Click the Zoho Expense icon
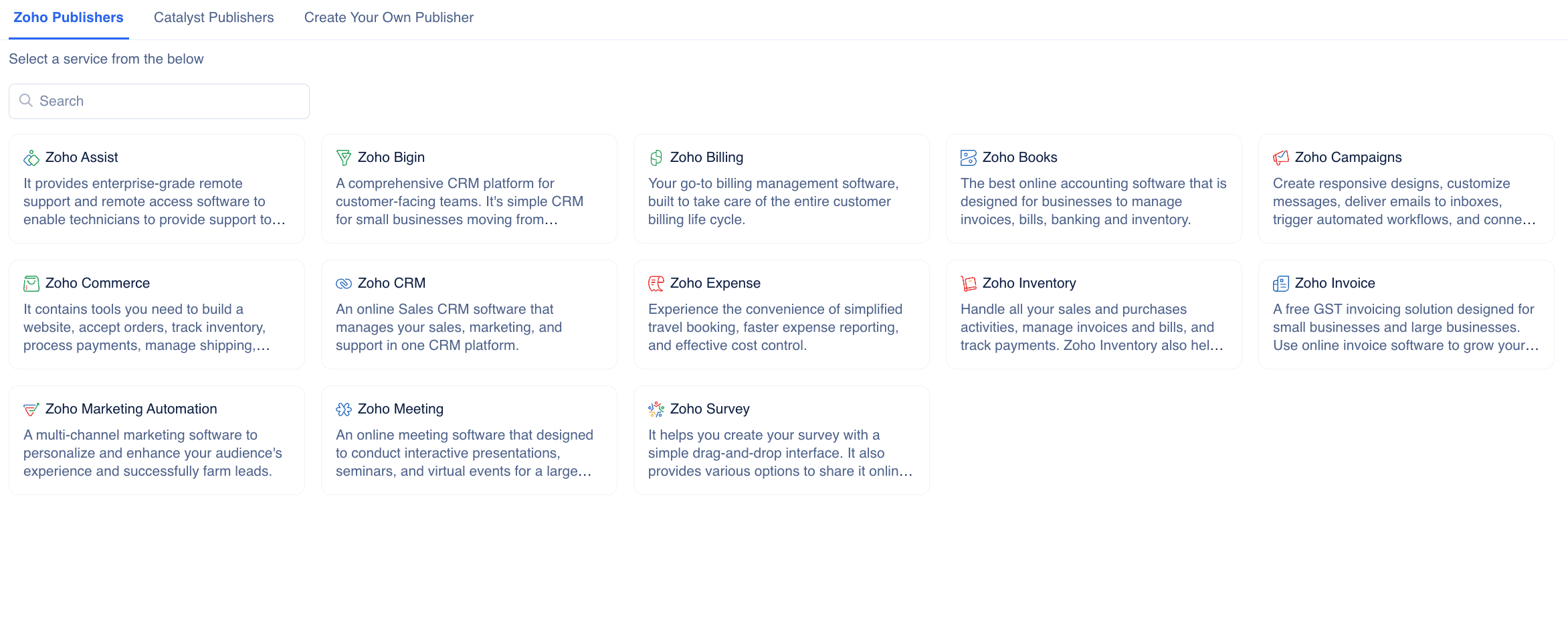1568x641 pixels. tap(656, 284)
